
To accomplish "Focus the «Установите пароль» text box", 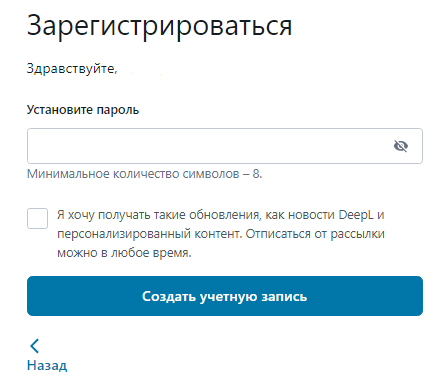I will tap(225, 146).
